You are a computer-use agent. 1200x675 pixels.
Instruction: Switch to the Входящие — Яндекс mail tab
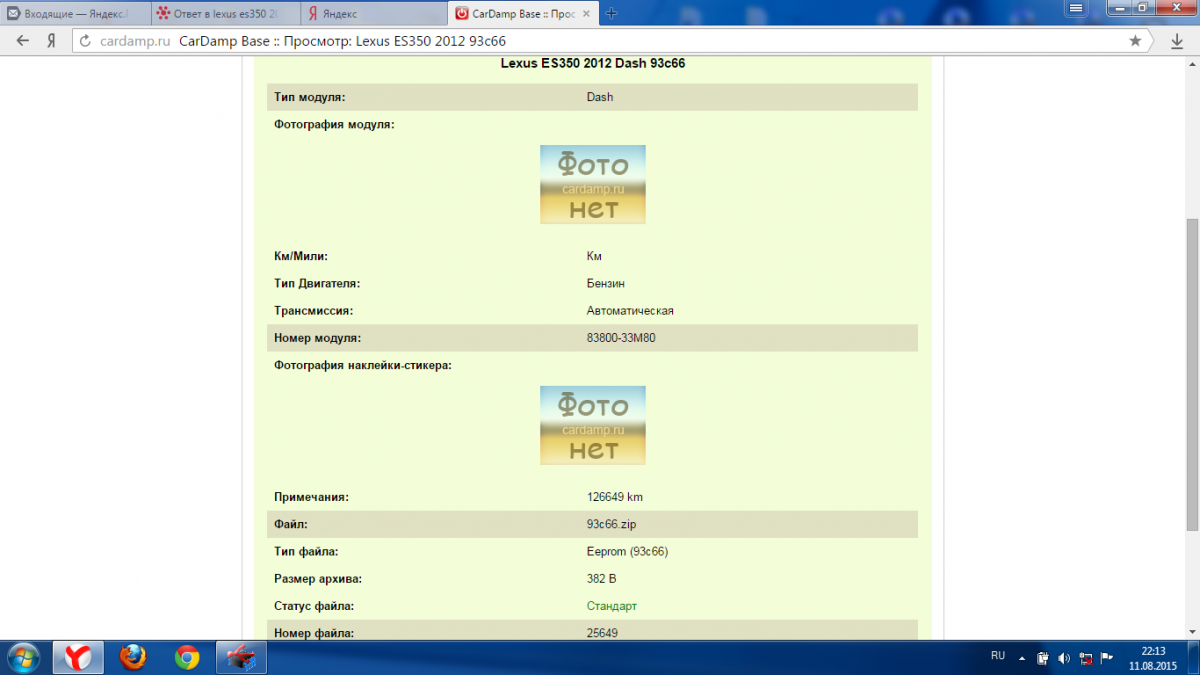pos(75,13)
